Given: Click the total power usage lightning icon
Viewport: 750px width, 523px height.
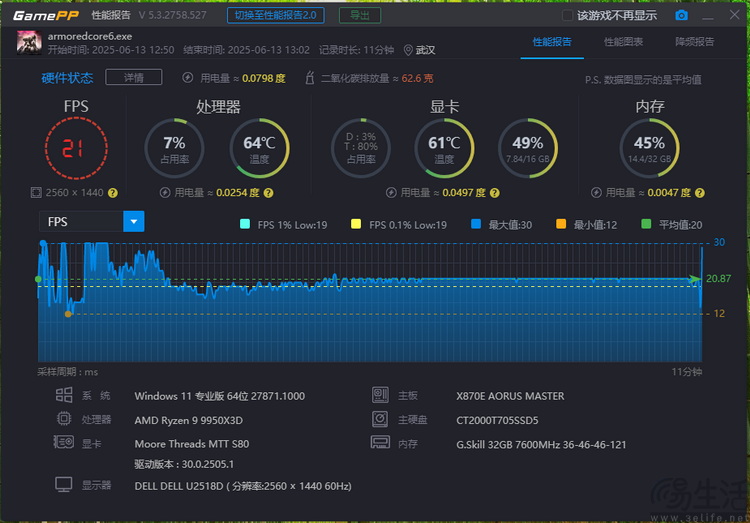Looking at the screenshot, I should coord(188,78).
